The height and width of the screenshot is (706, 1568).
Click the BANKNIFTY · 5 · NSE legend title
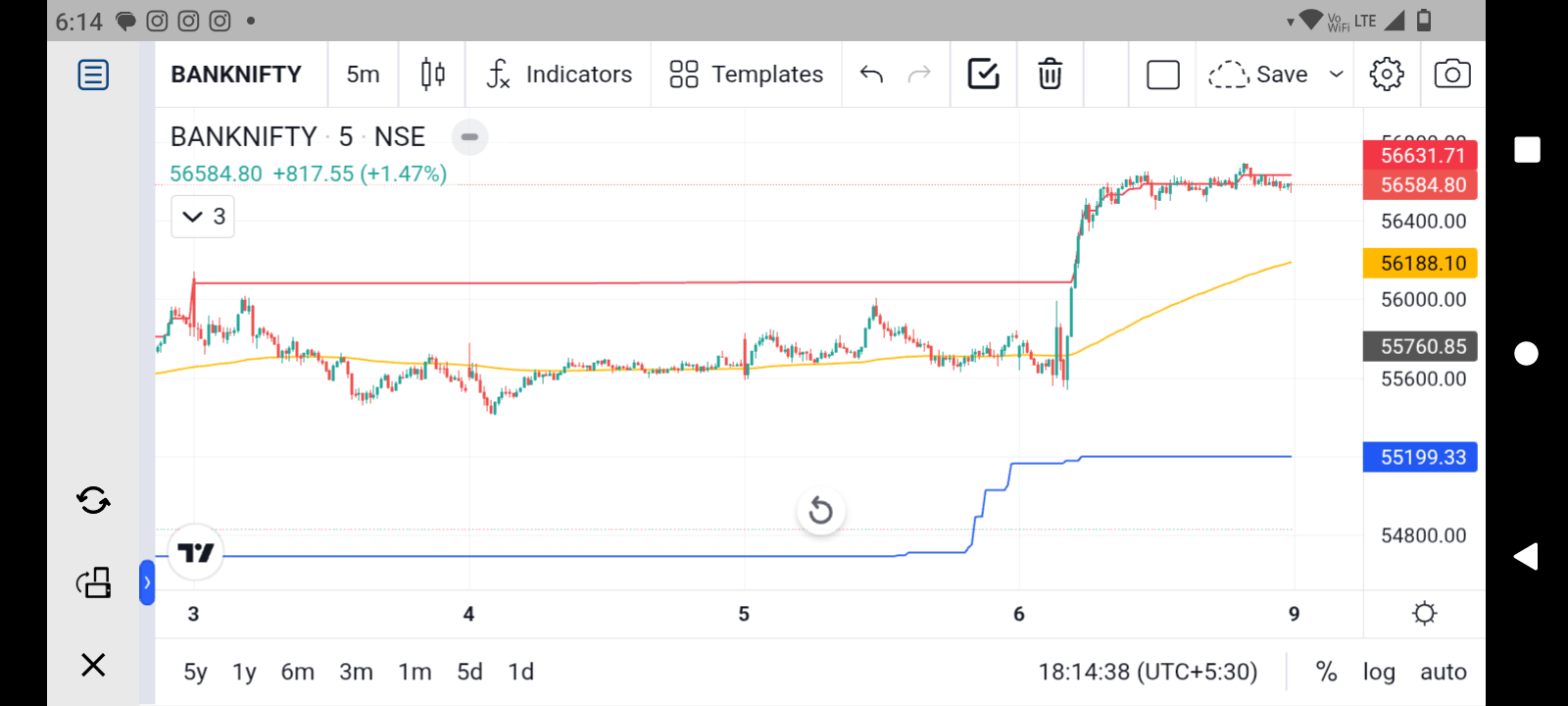click(298, 136)
